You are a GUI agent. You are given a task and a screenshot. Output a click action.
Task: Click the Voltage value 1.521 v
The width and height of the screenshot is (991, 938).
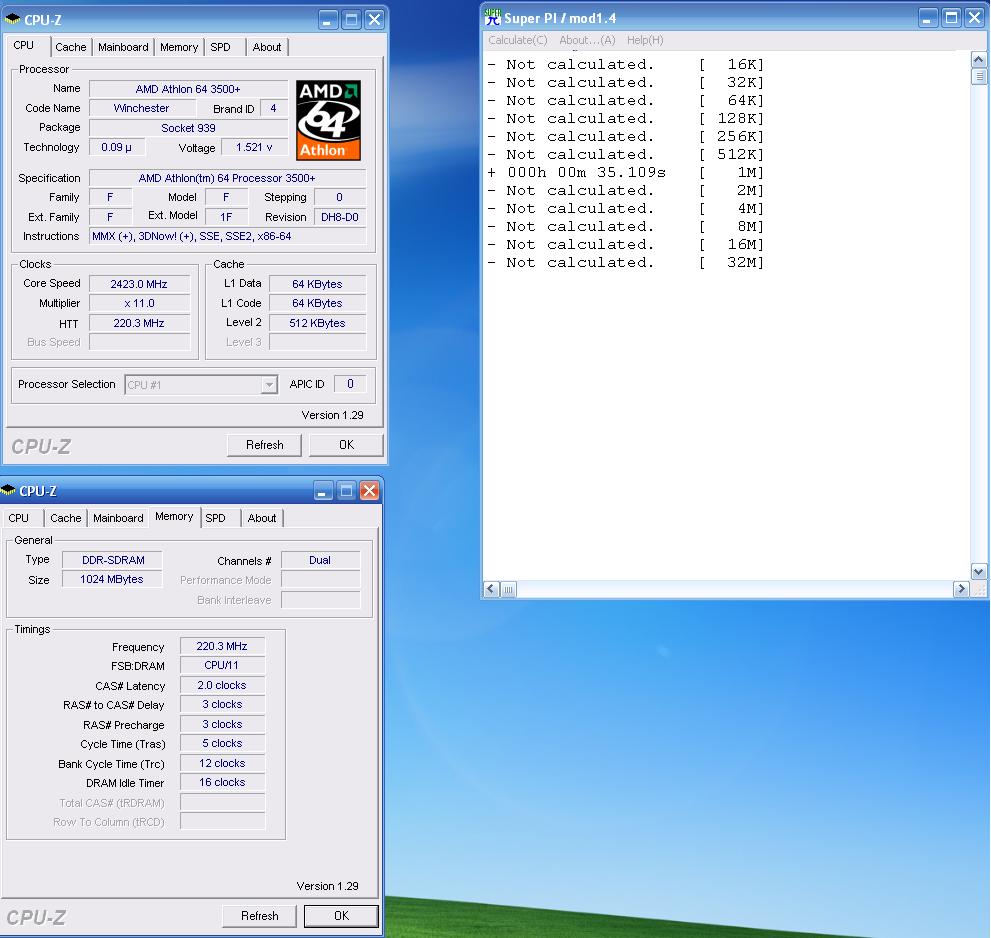point(254,147)
